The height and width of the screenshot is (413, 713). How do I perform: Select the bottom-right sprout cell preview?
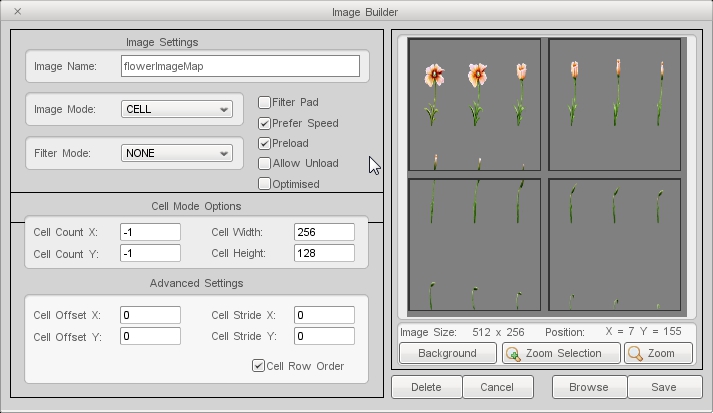(x=614, y=245)
